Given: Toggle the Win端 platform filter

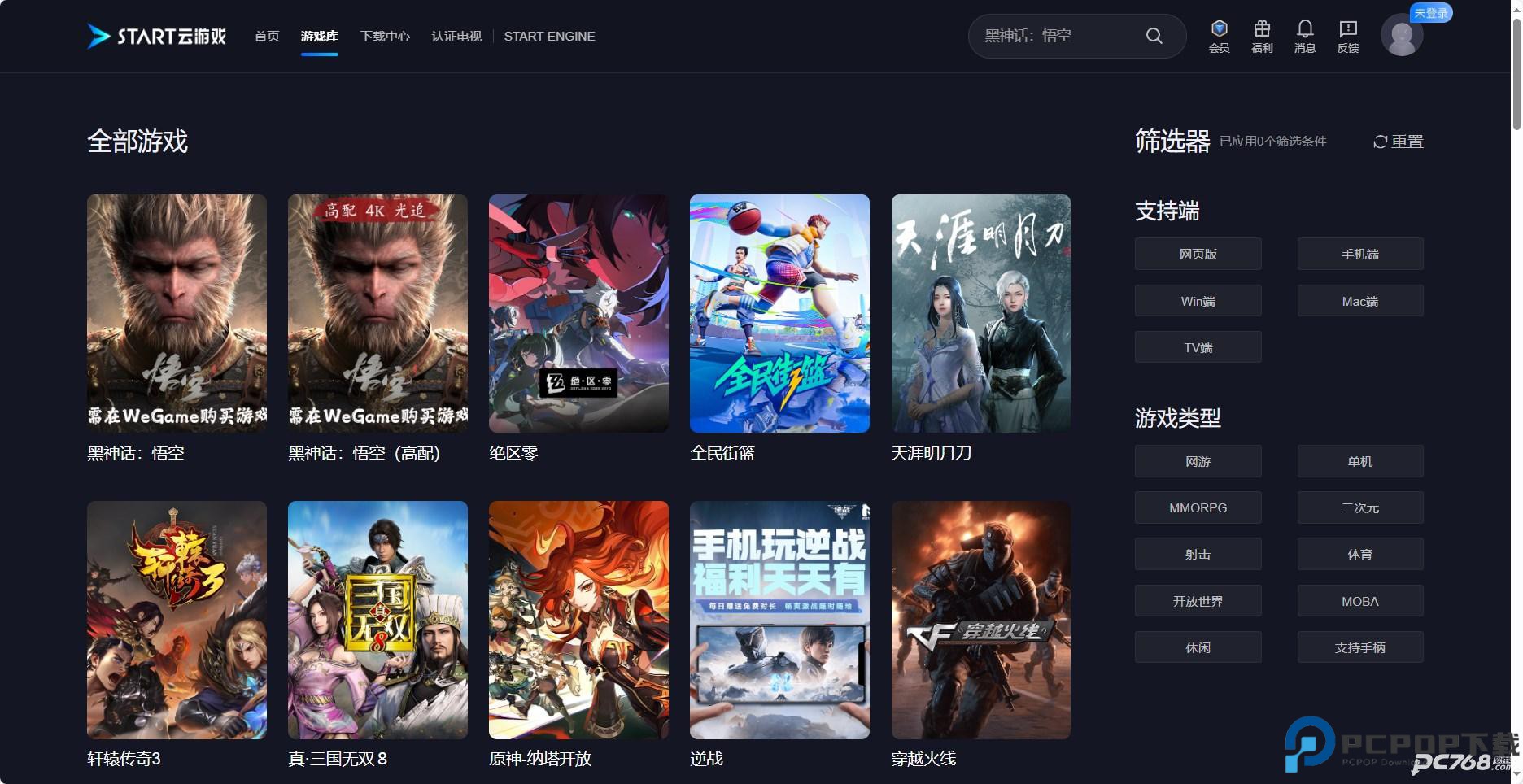Looking at the screenshot, I should pos(1197,300).
